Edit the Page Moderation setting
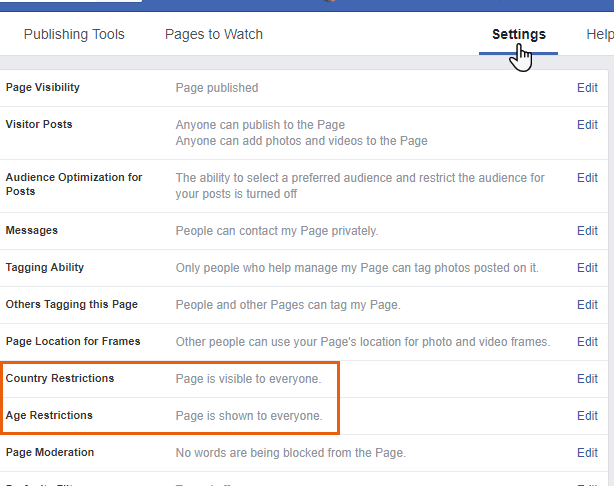 click(587, 453)
